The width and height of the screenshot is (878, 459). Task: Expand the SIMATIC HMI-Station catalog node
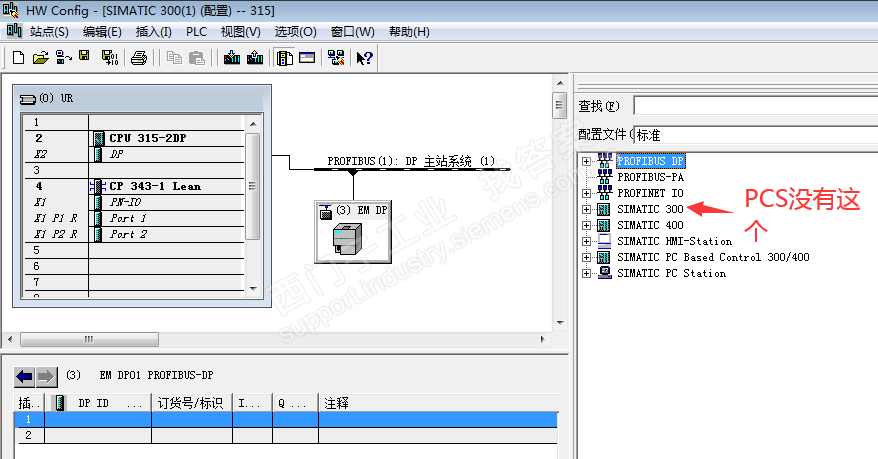(586, 241)
